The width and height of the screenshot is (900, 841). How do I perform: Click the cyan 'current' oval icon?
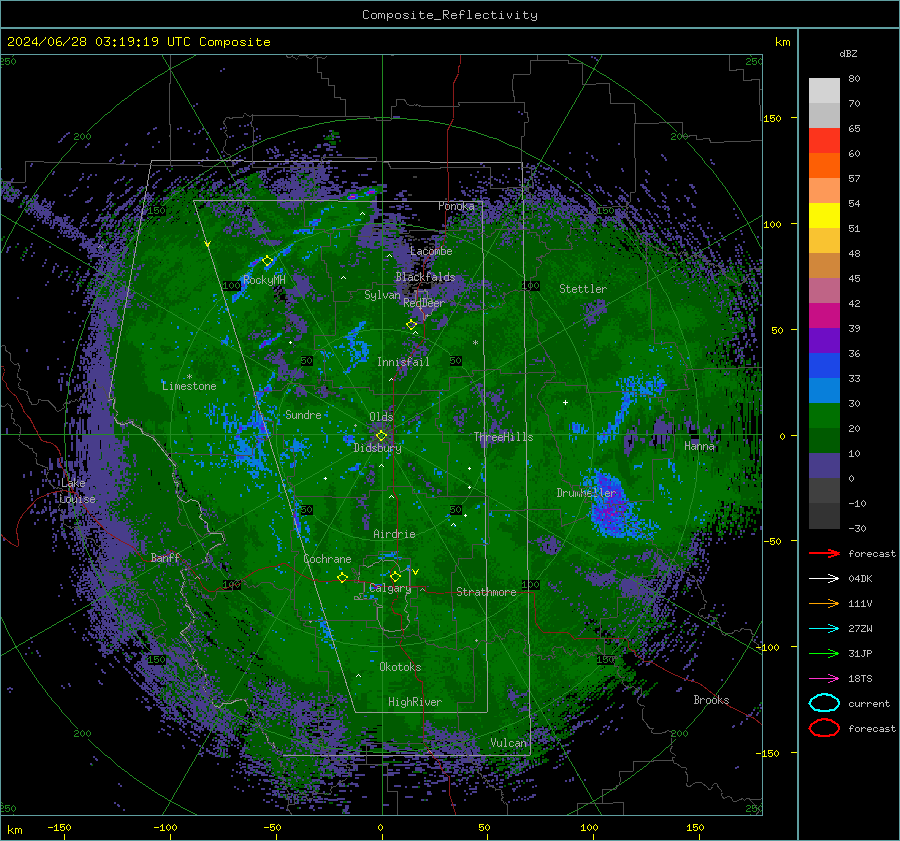[824, 703]
